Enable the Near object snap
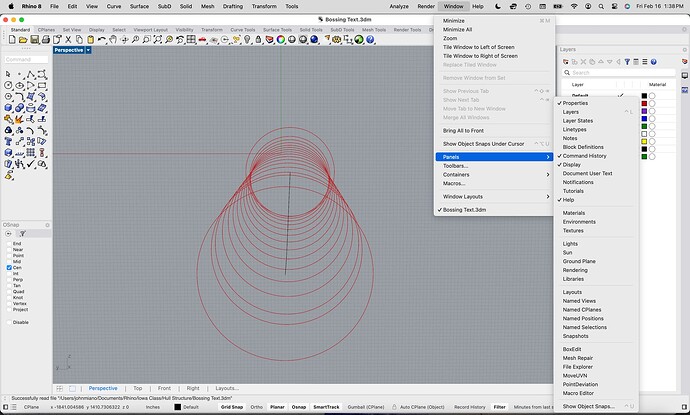690x415 pixels. [9, 250]
